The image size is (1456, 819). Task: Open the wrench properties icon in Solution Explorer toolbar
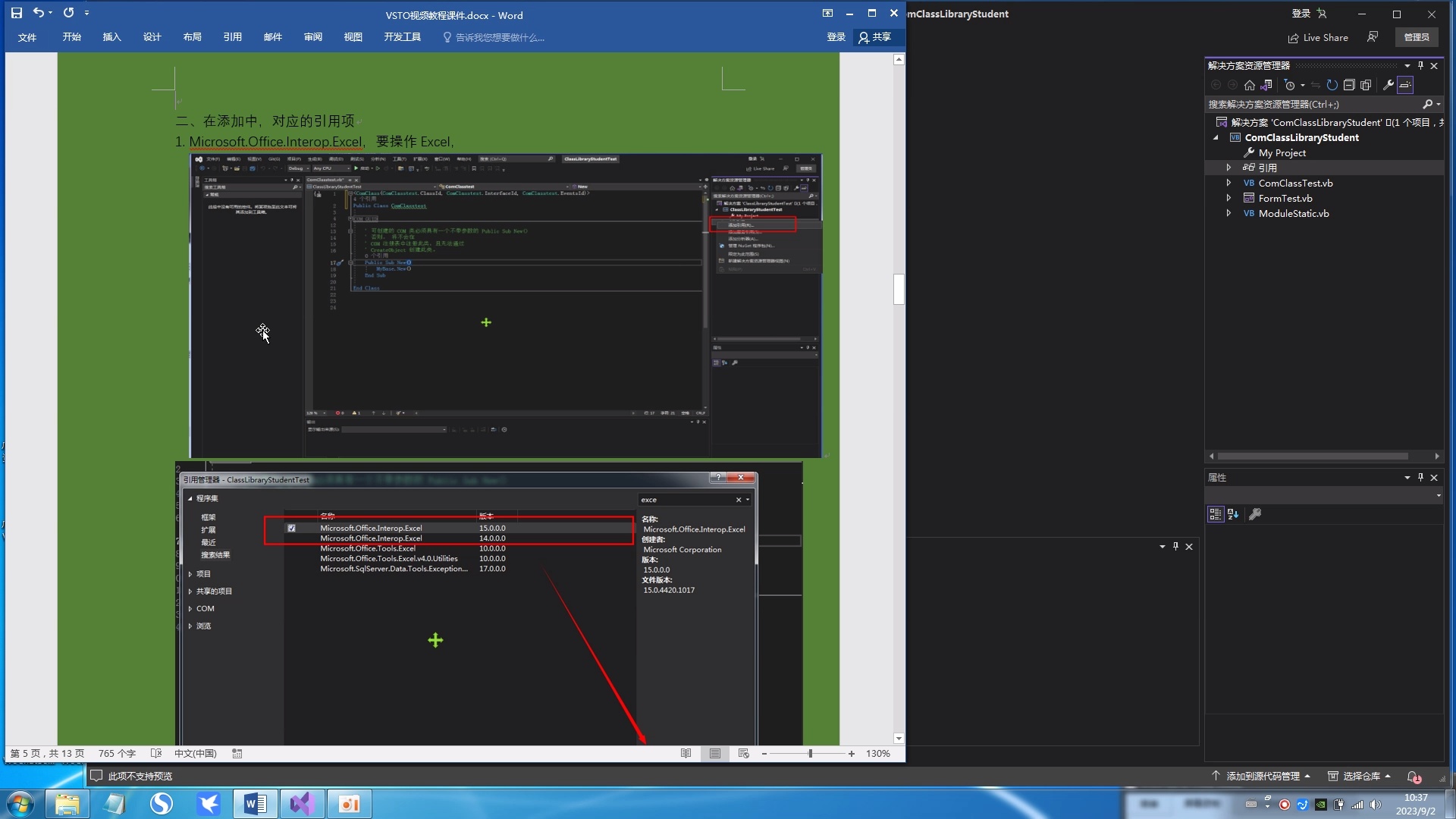(1389, 85)
